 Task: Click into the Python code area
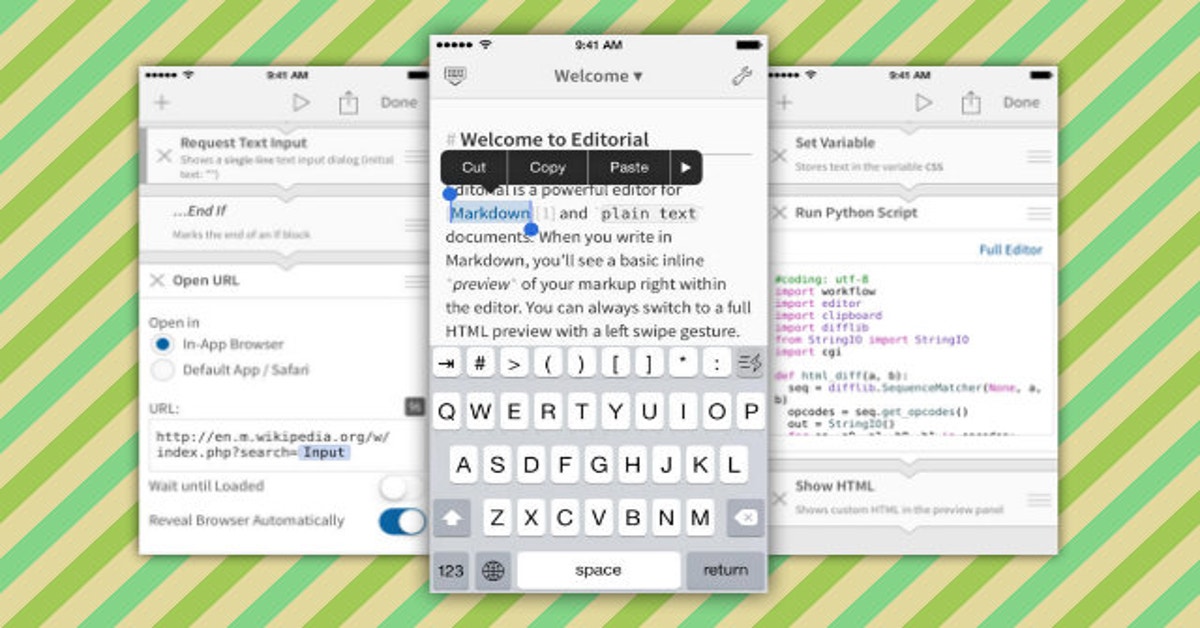[912, 350]
